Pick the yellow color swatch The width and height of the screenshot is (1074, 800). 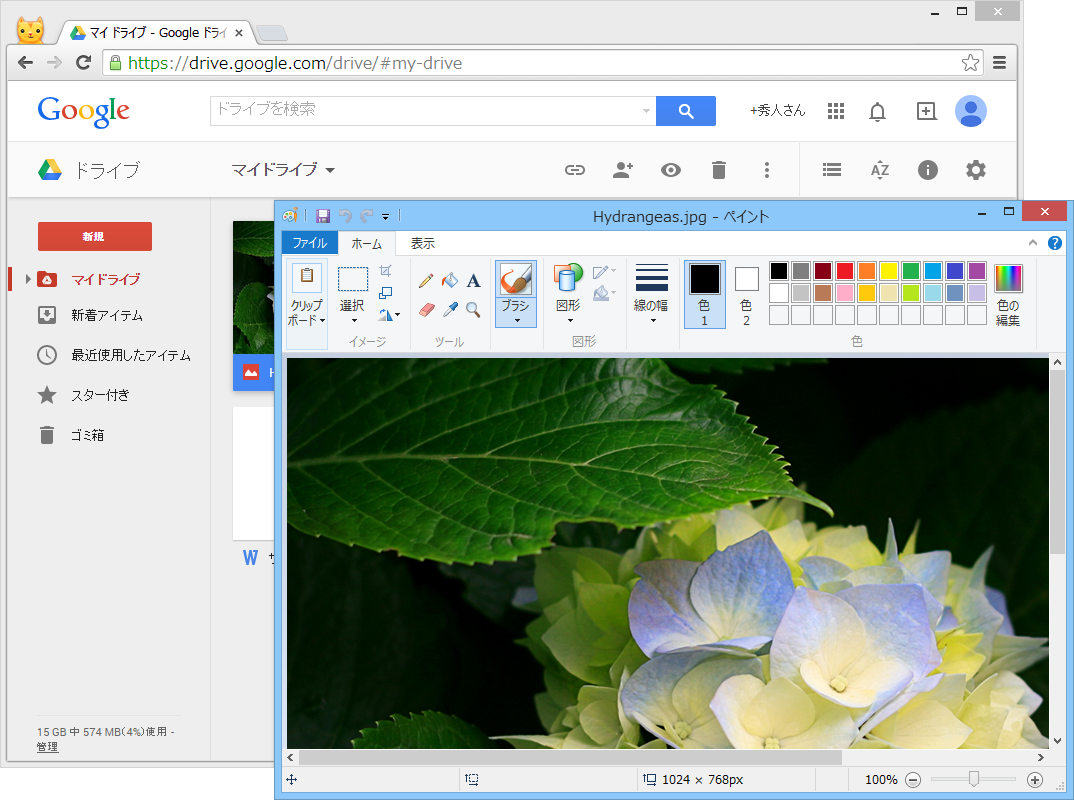point(888,271)
